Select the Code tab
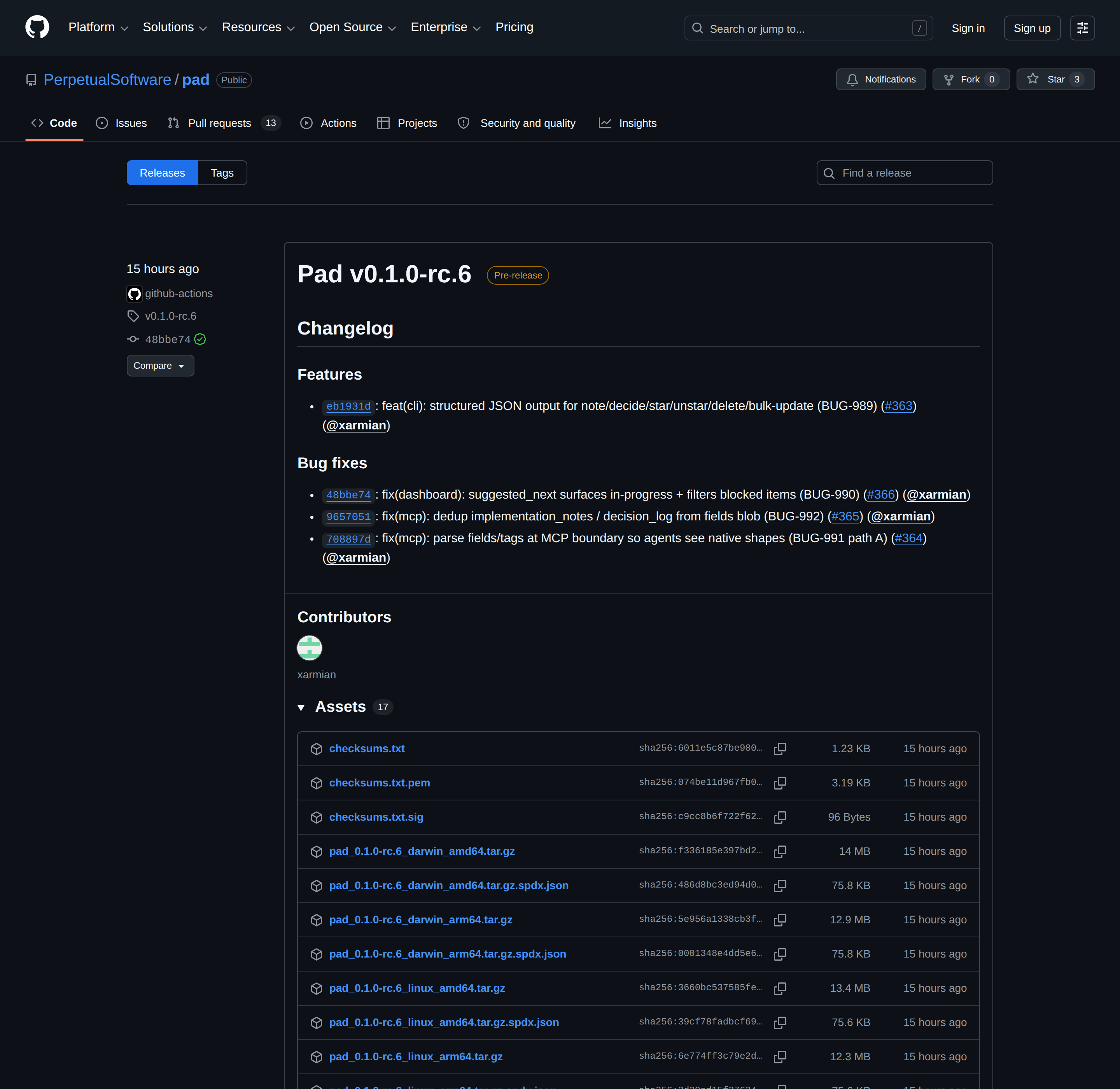 [x=54, y=123]
